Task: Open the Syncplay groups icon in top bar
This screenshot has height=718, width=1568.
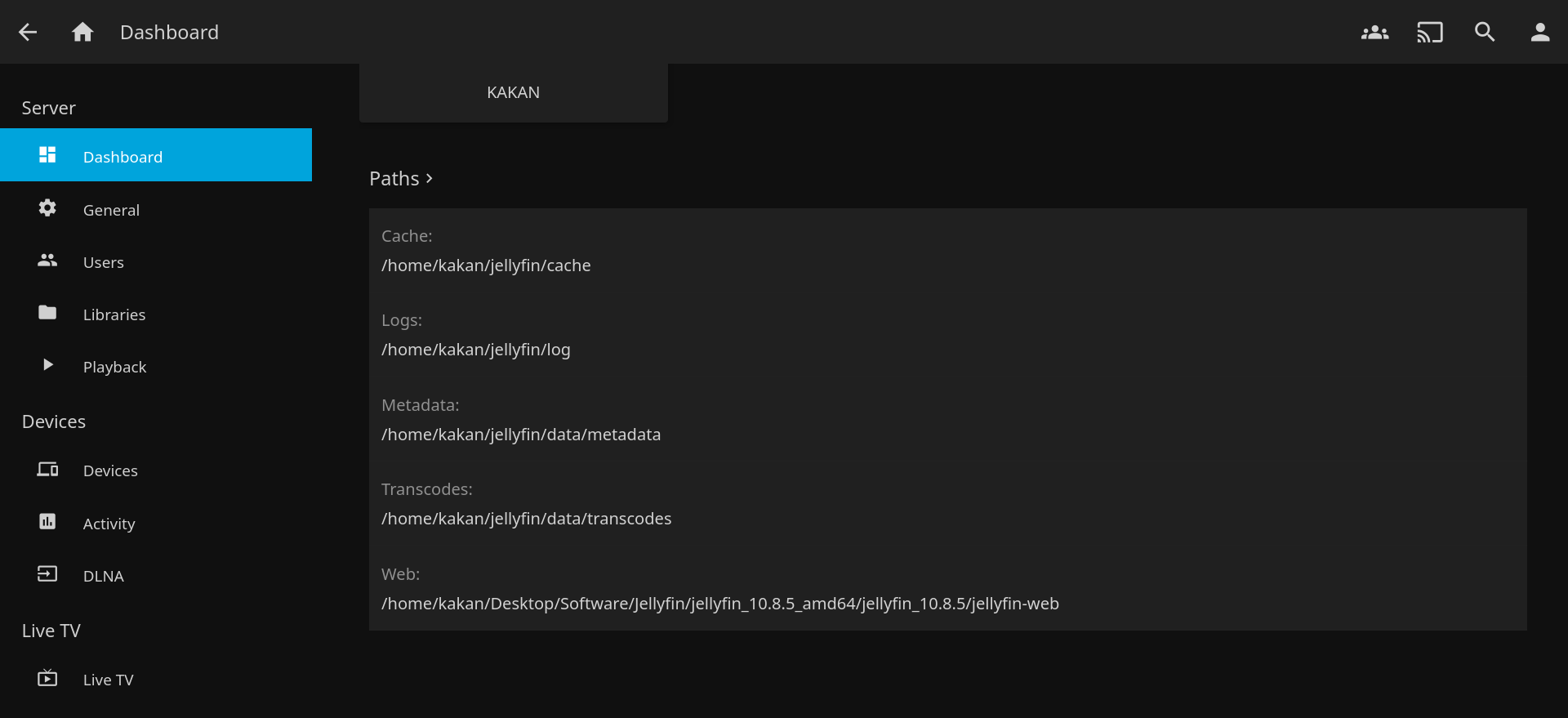Action: coord(1374,32)
